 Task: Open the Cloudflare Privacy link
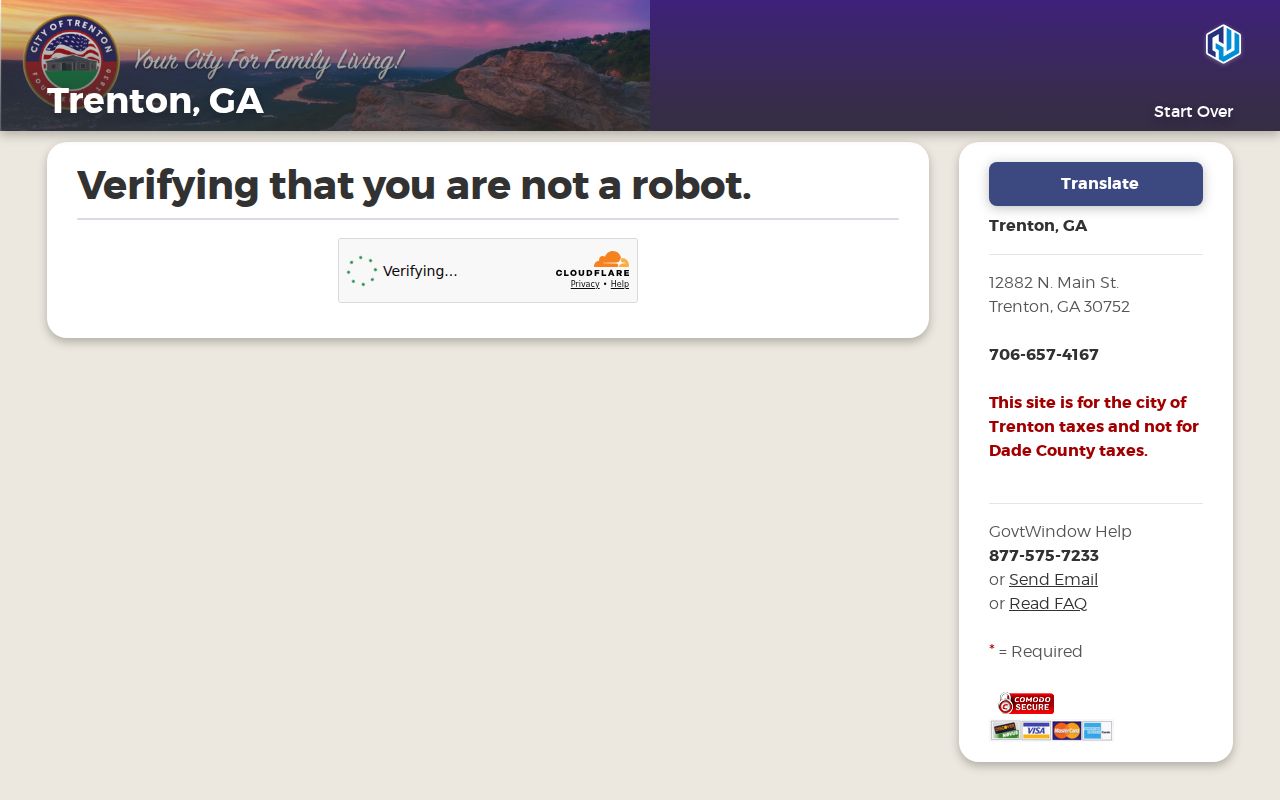(x=585, y=284)
